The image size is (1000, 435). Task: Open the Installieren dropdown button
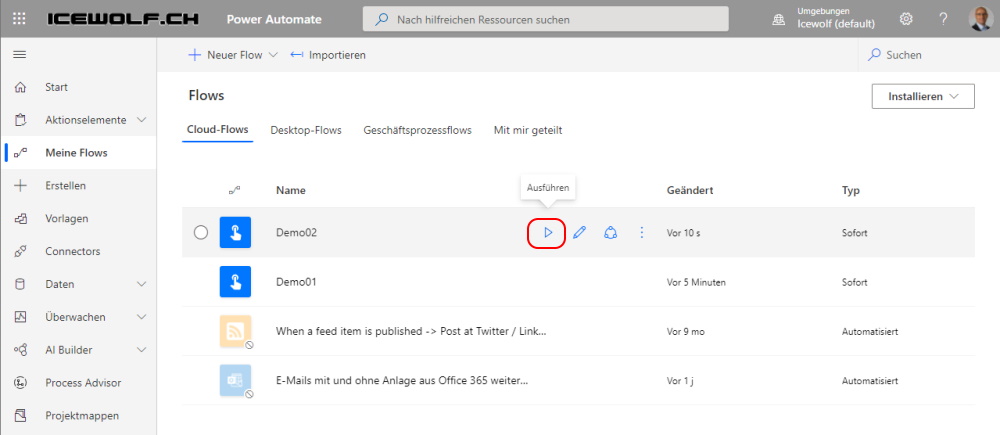[x=923, y=96]
